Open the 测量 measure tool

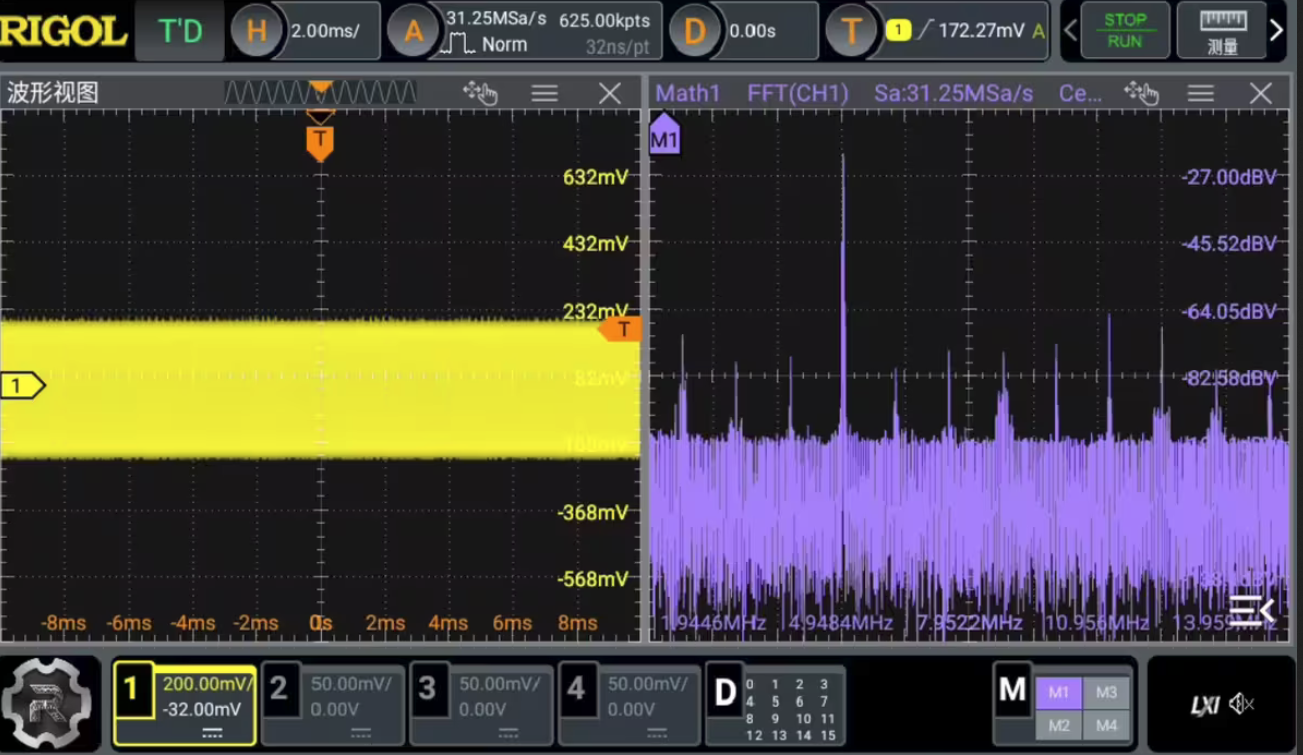point(1222,31)
